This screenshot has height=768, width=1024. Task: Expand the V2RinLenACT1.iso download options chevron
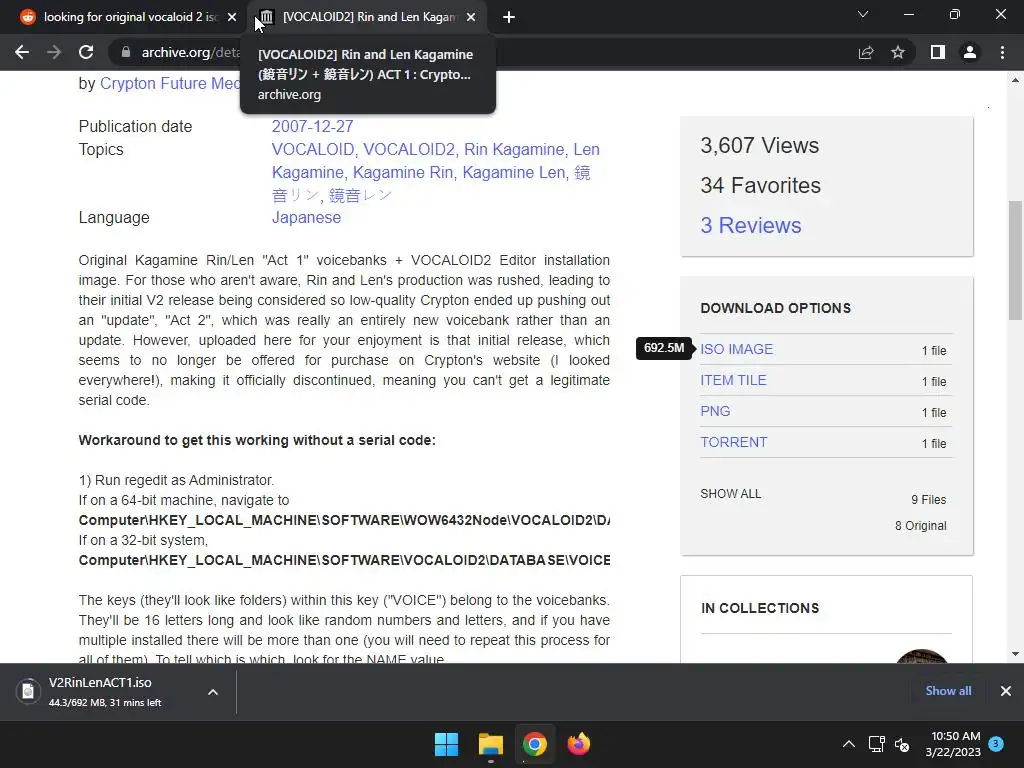(213, 692)
